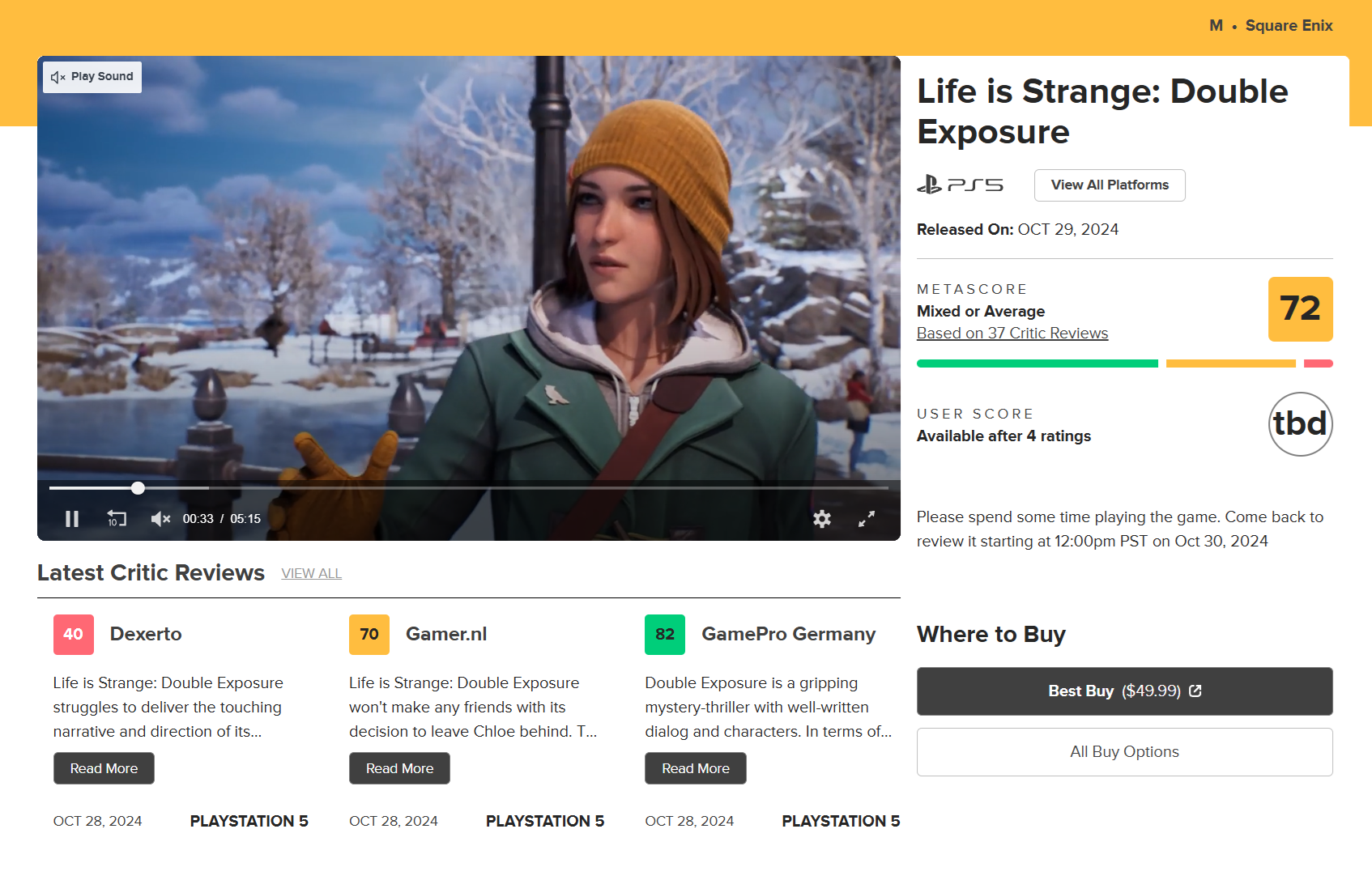Click OCT 28, 2024 under Dexerto review

98,822
